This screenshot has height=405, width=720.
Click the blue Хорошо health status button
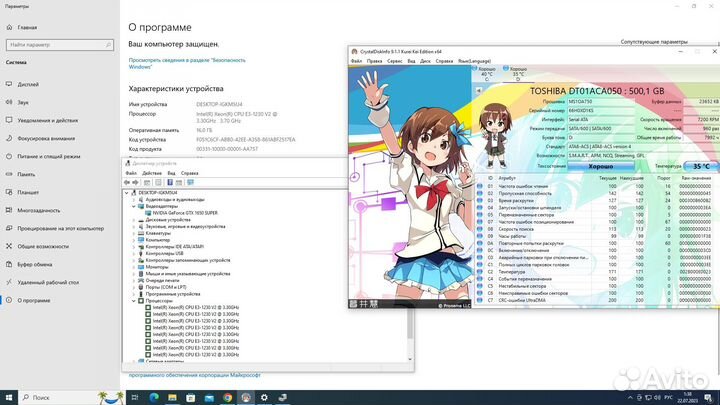(x=601, y=166)
